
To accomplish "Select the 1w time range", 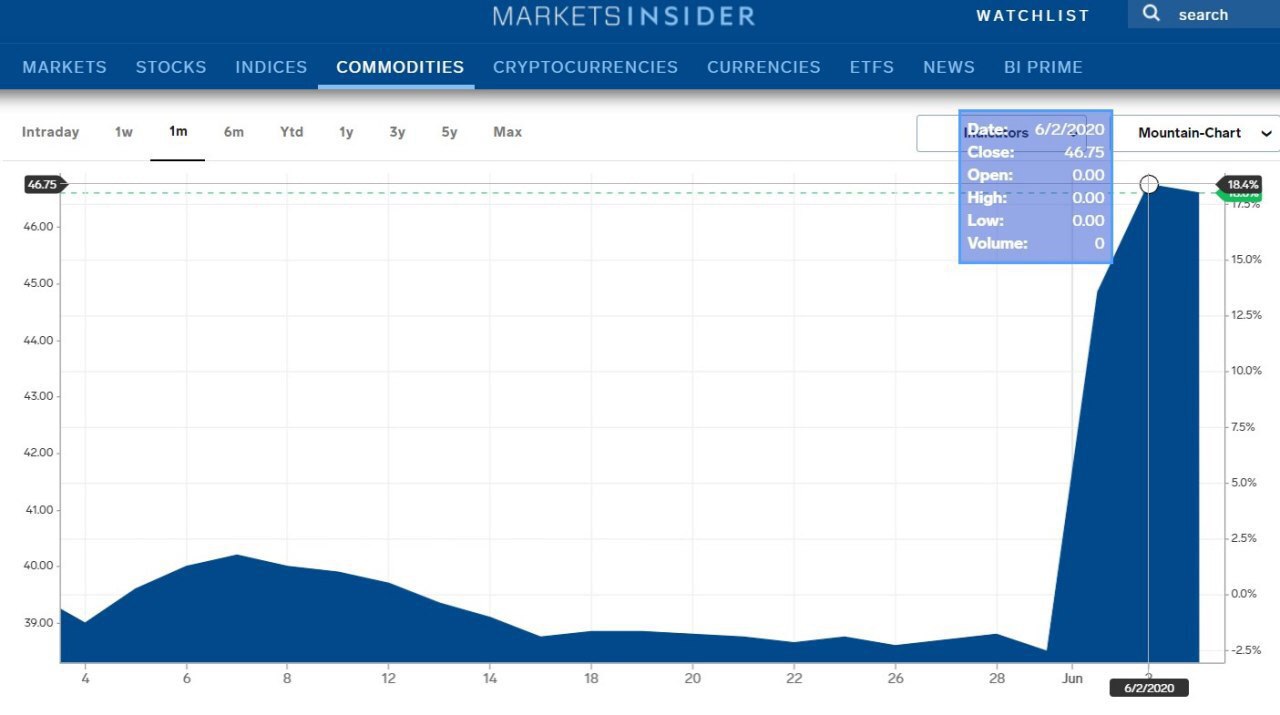I will pyautogui.click(x=124, y=132).
